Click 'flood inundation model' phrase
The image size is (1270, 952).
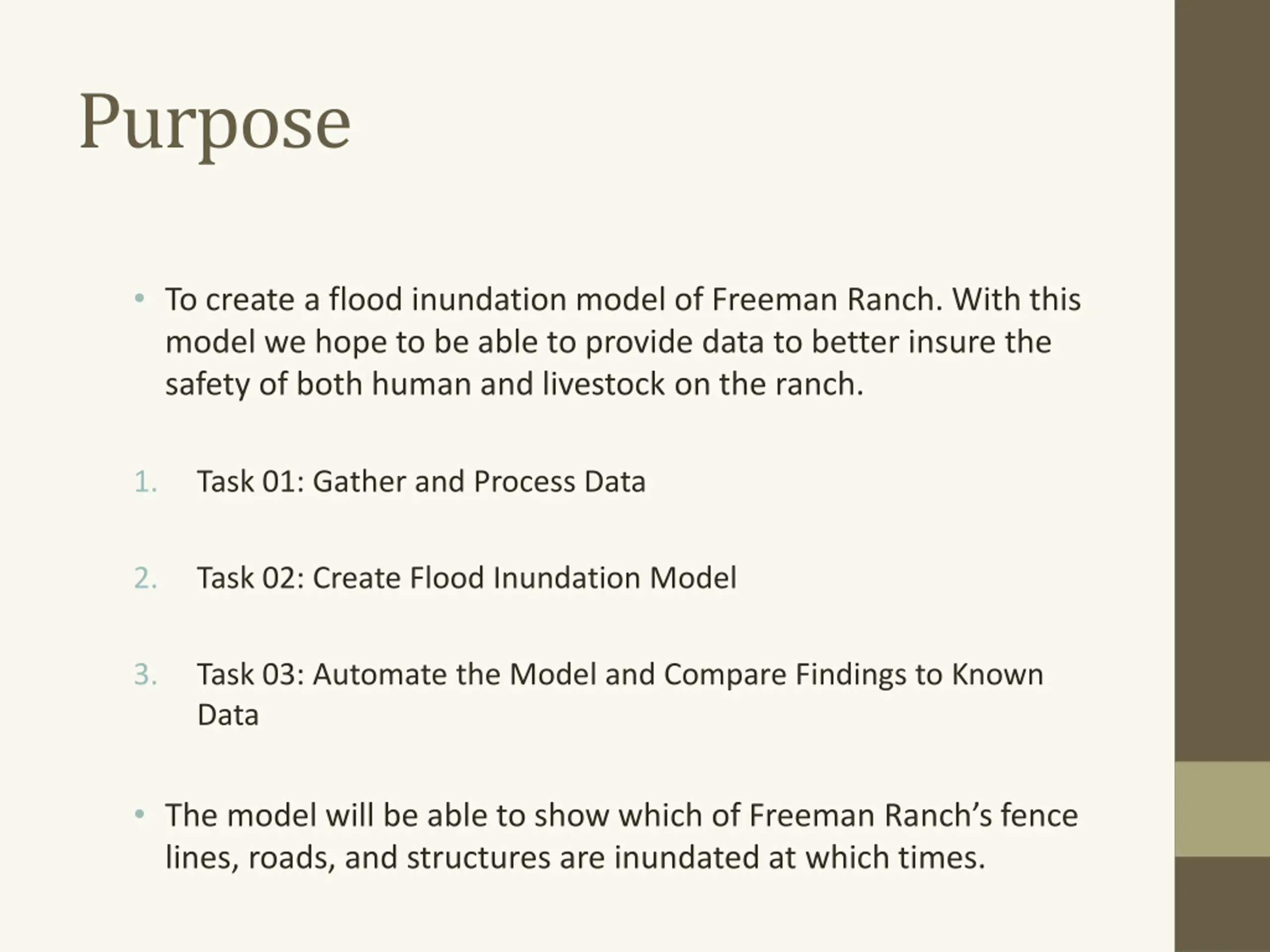tap(497, 299)
